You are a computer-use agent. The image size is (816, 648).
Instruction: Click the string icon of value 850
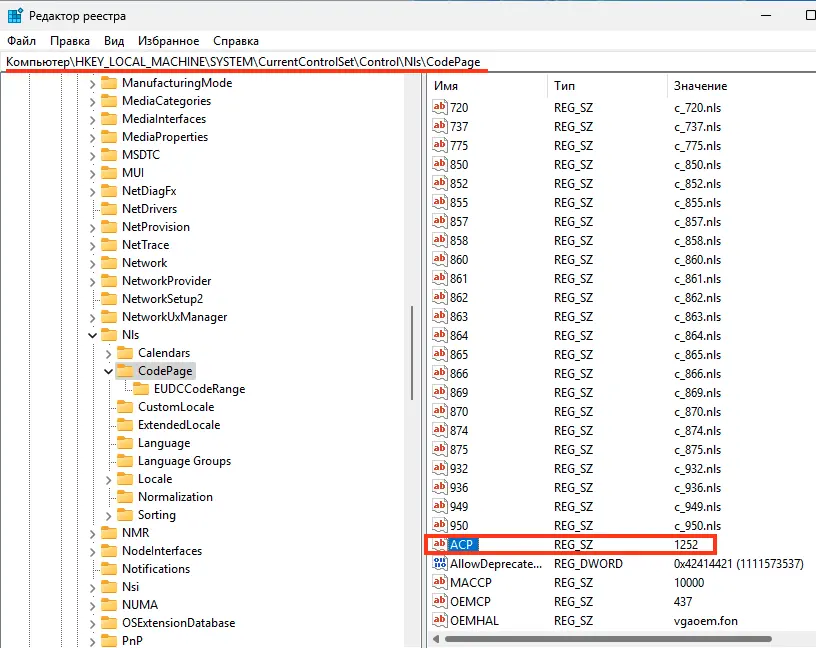[x=440, y=164]
